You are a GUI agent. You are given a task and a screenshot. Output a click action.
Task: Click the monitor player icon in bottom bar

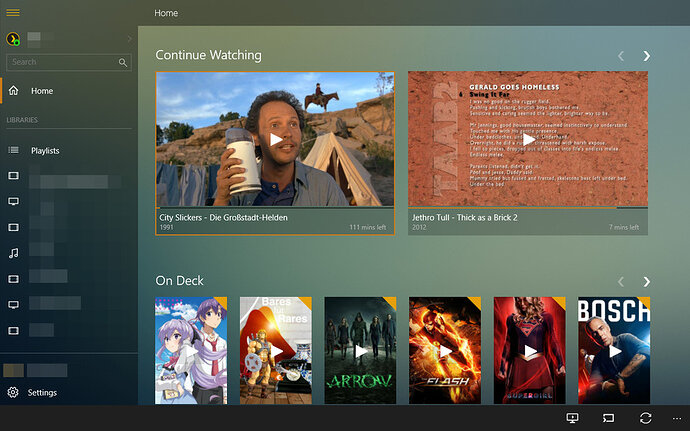pos(573,418)
